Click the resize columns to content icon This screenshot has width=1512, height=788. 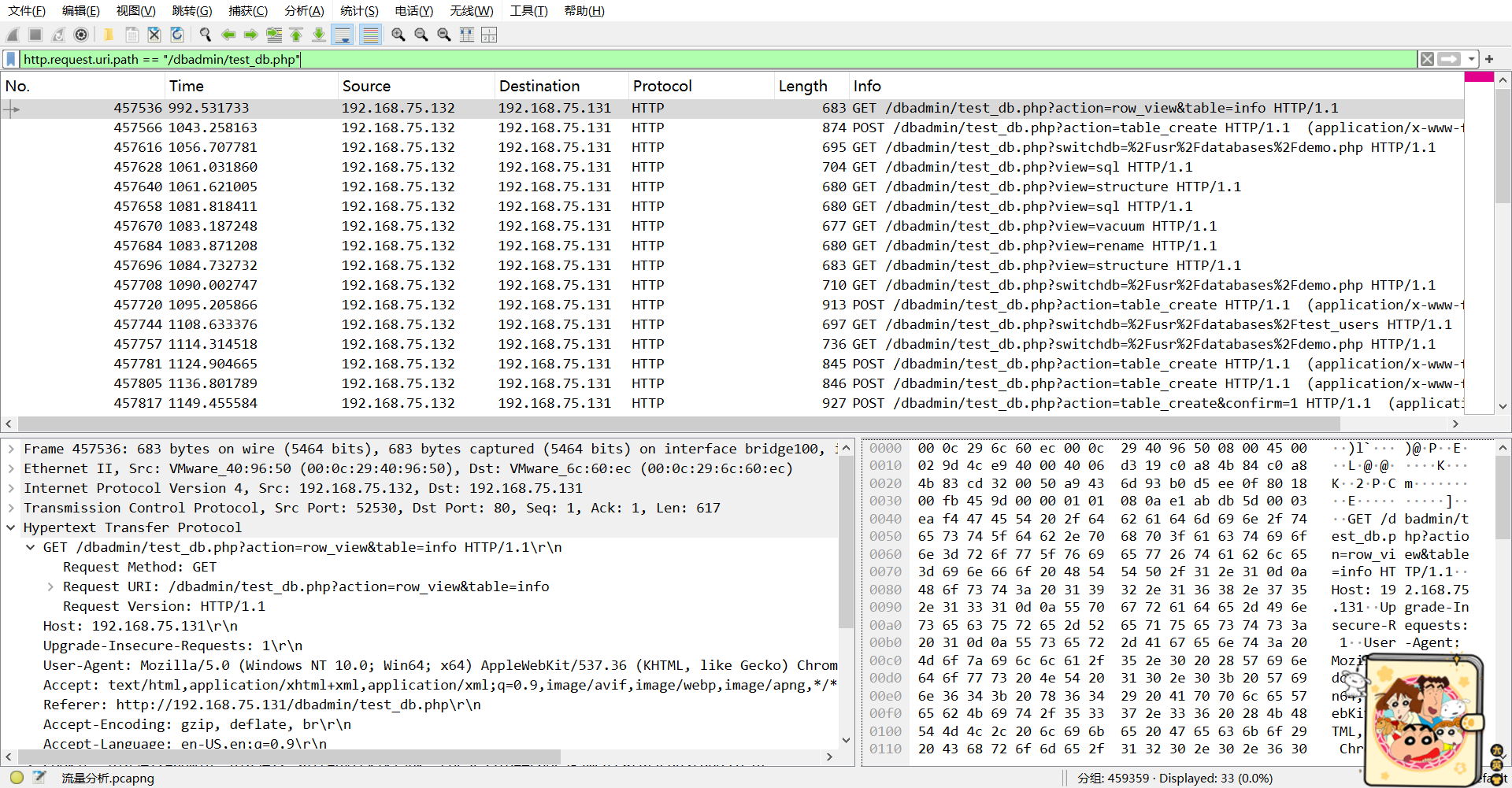coord(467,35)
